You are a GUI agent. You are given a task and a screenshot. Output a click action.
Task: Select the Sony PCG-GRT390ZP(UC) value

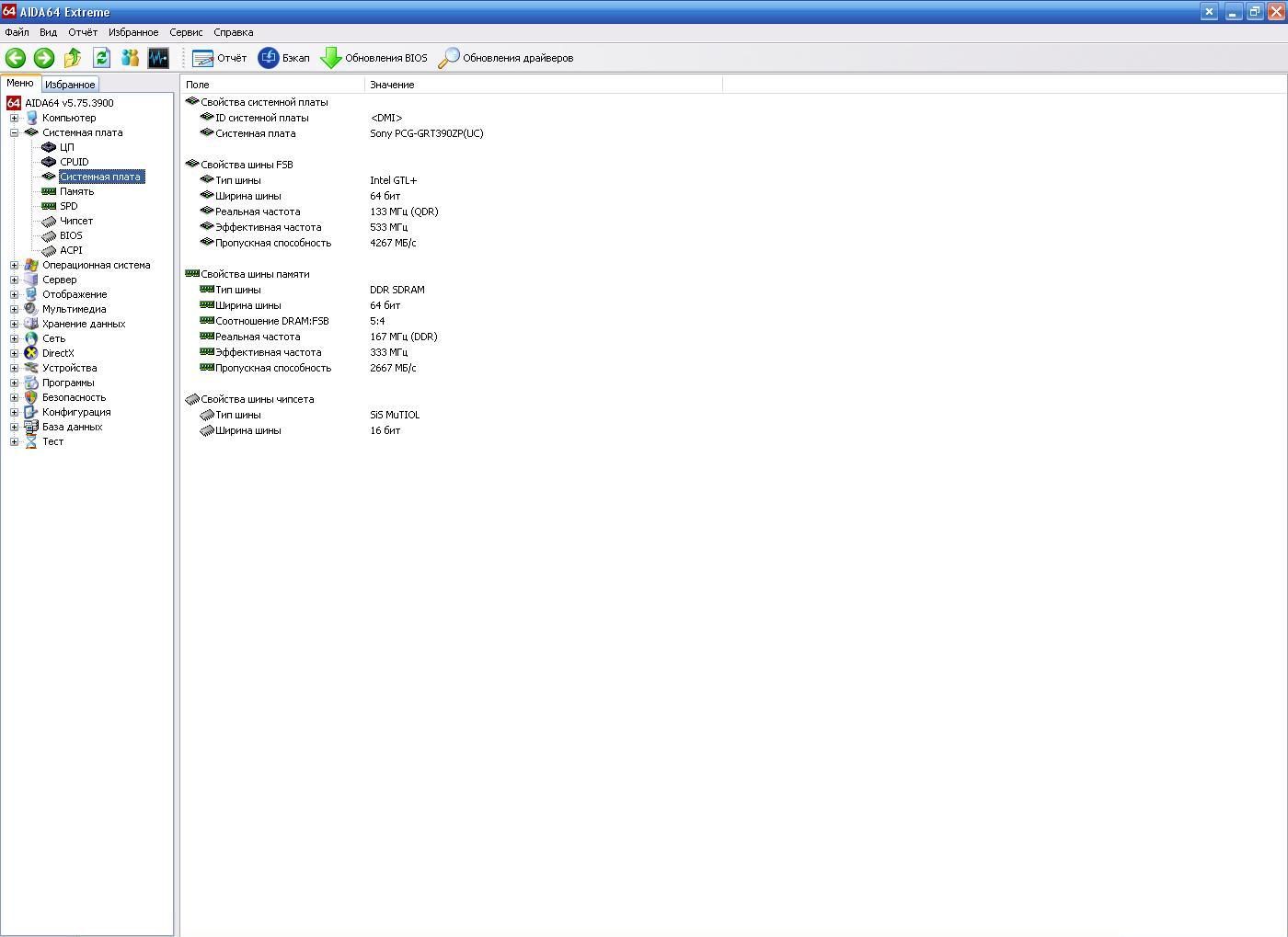[x=427, y=133]
